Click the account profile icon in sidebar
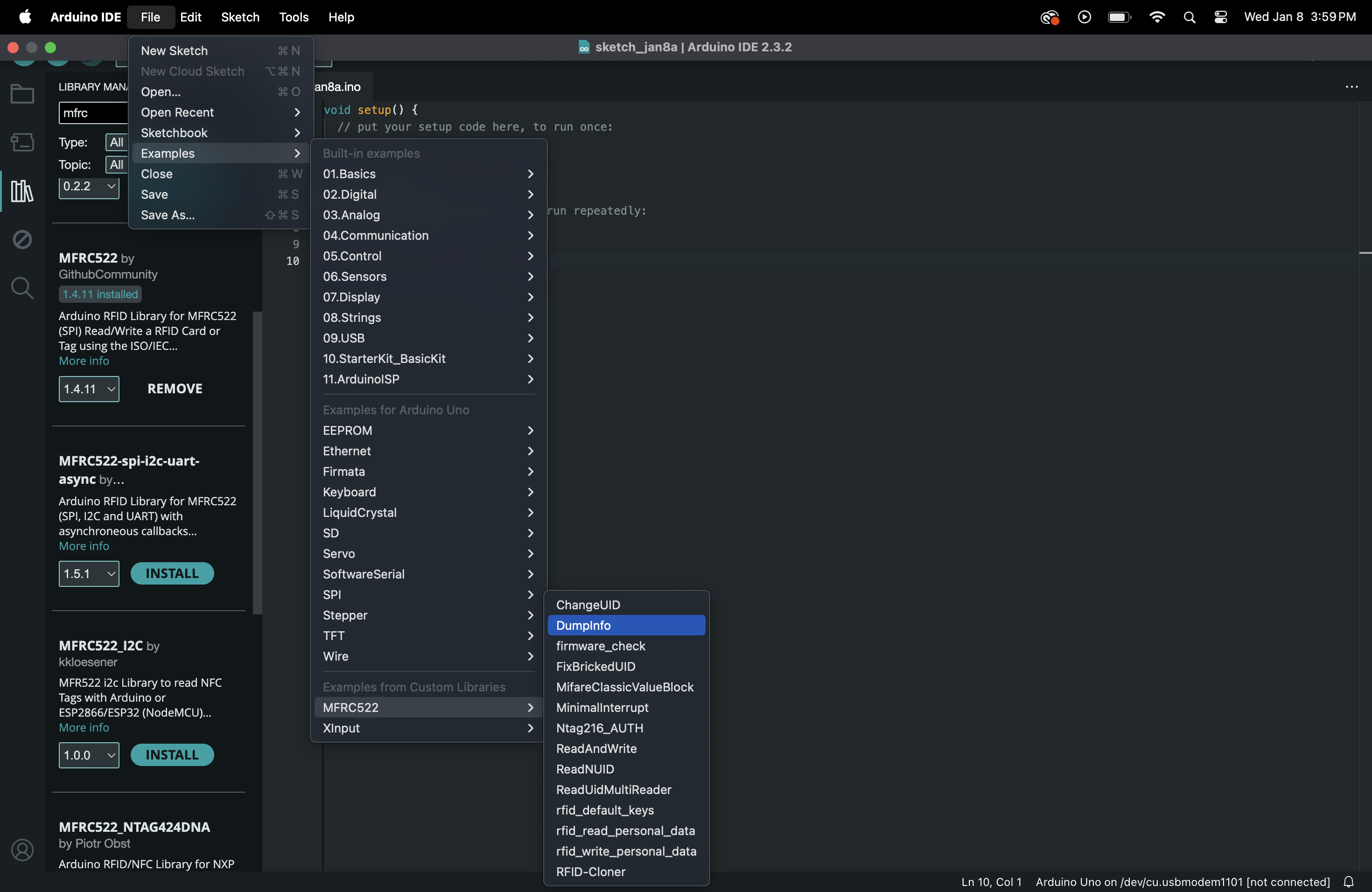 [22, 850]
